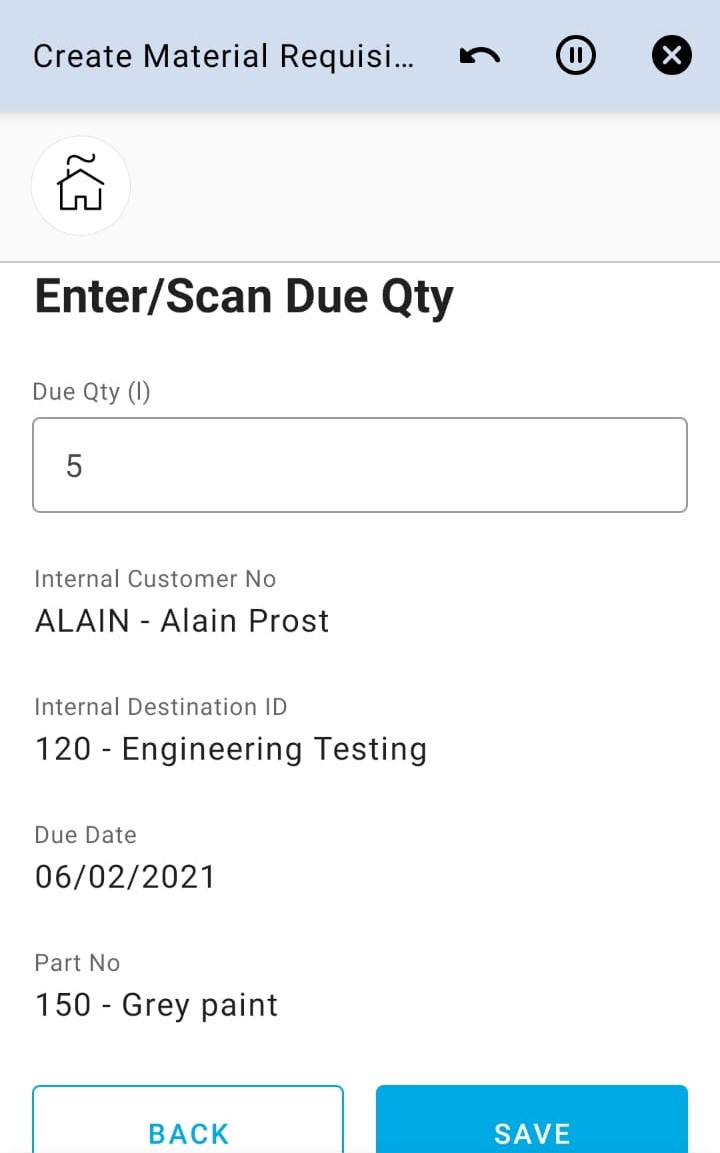Click the empty toolbar strip beside home icon

420,186
